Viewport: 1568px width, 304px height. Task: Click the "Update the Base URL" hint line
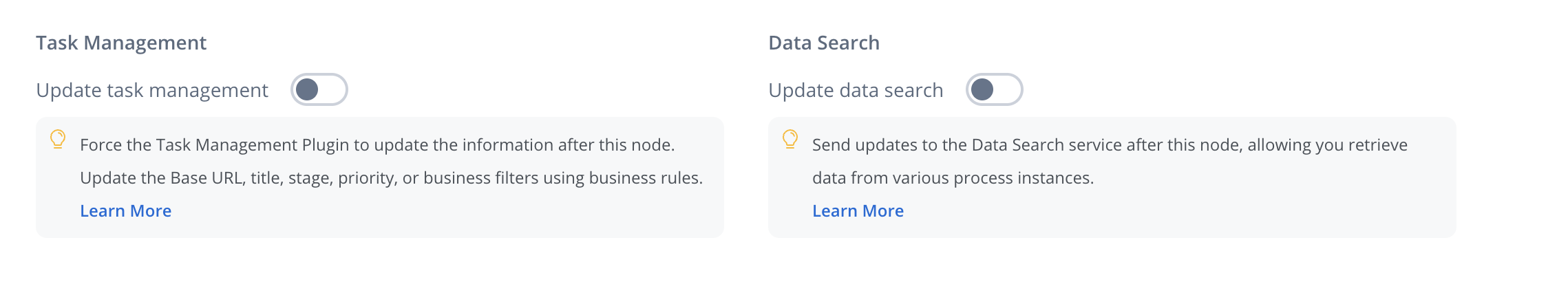pos(391,178)
